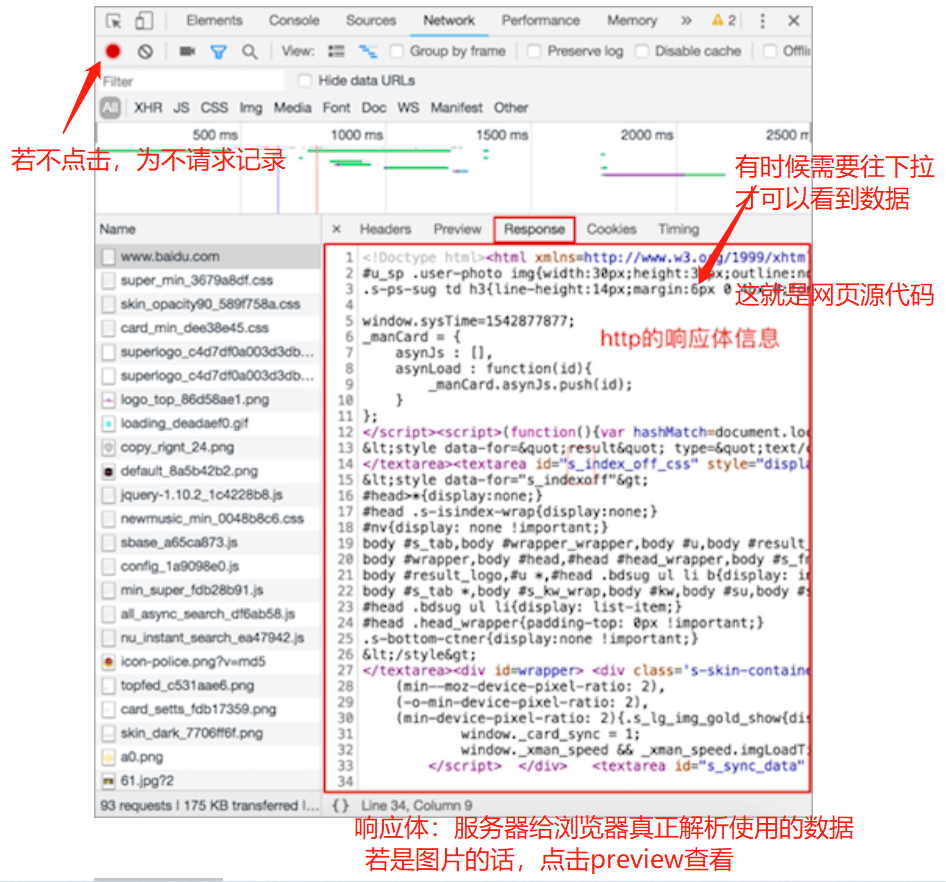The height and width of the screenshot is (882, 946).
Task: Filter requests by Font
Action: (336, 108)
